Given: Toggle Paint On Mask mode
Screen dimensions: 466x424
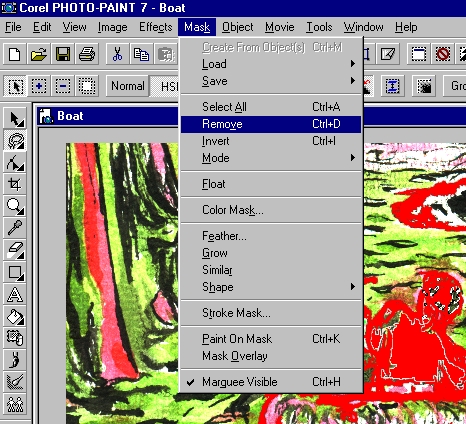Looking at the screenshot, I should coord(271,339).
